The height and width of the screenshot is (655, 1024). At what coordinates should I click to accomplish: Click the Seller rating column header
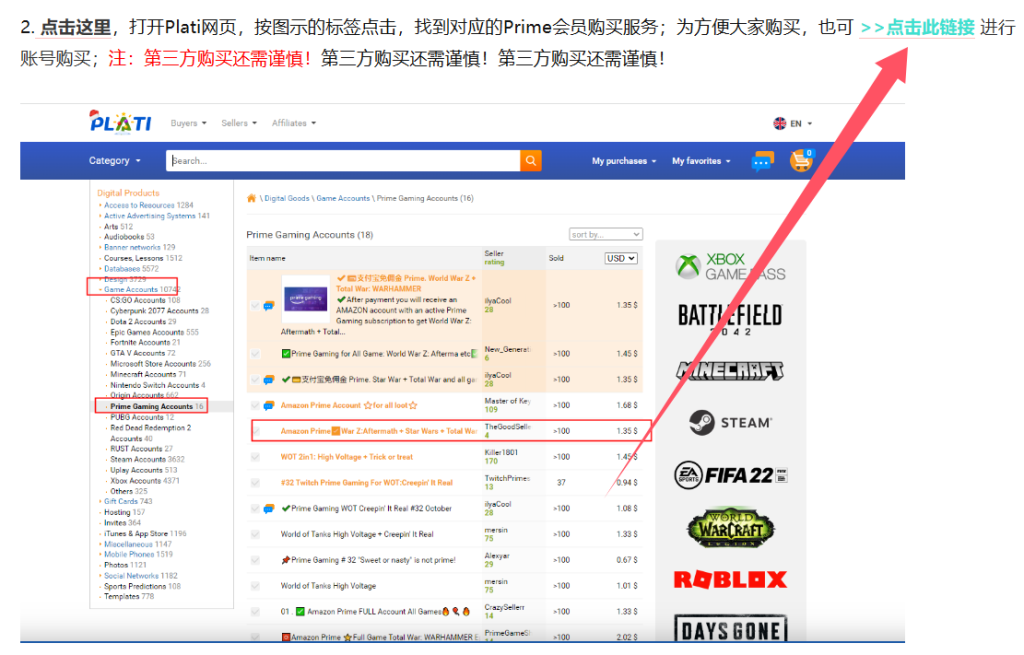click(x=494, y=258)
